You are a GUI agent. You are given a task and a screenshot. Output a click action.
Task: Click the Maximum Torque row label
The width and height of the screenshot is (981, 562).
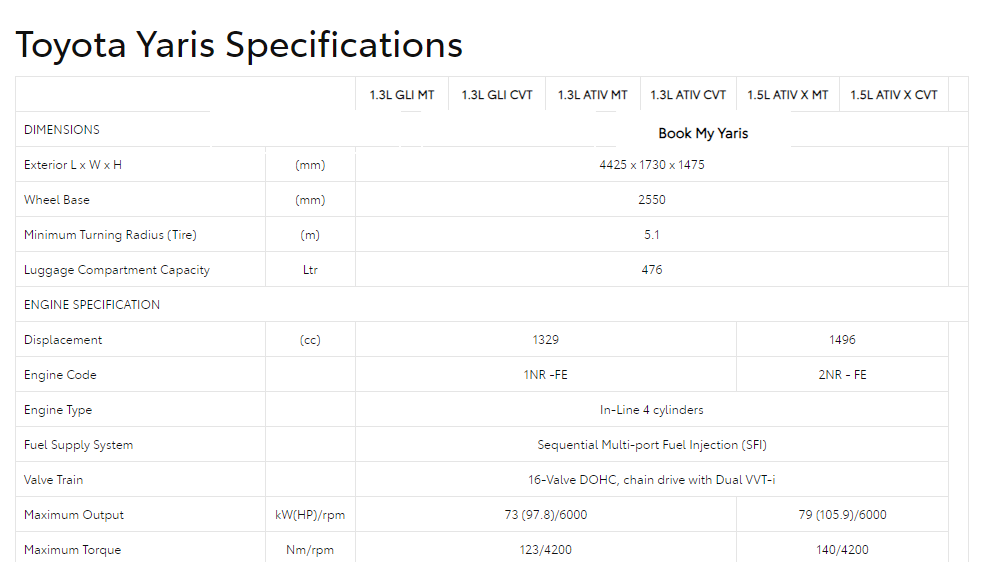[x=73, y=550]
